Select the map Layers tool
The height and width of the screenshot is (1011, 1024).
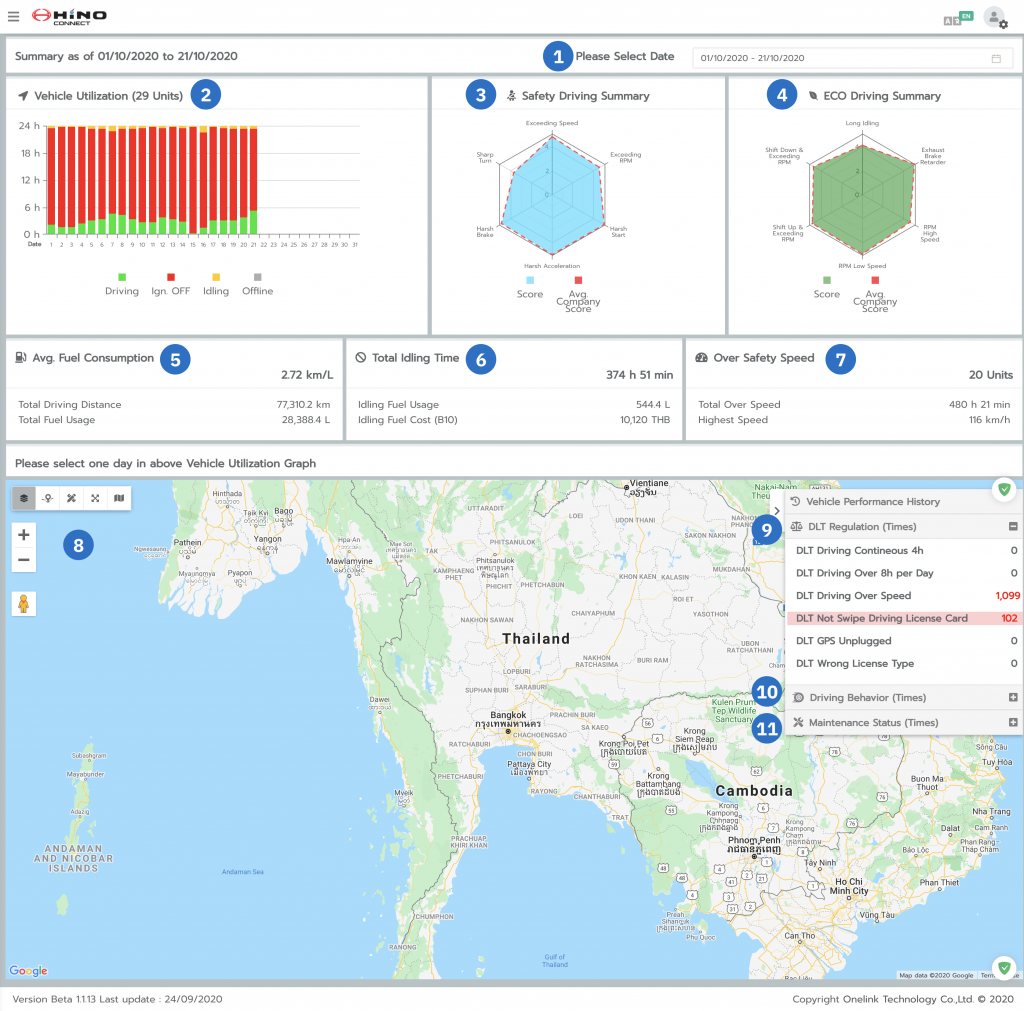(23, 498)
